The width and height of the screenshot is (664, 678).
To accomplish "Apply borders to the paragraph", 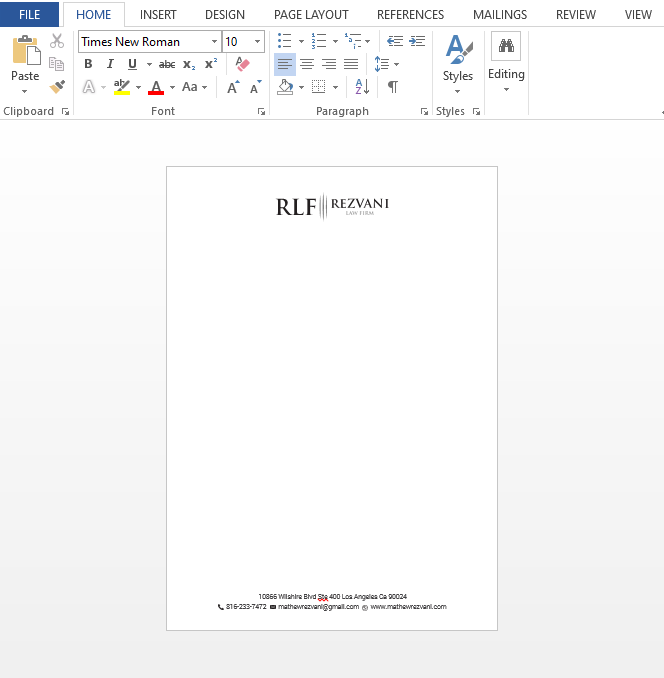I will point(319,87).
